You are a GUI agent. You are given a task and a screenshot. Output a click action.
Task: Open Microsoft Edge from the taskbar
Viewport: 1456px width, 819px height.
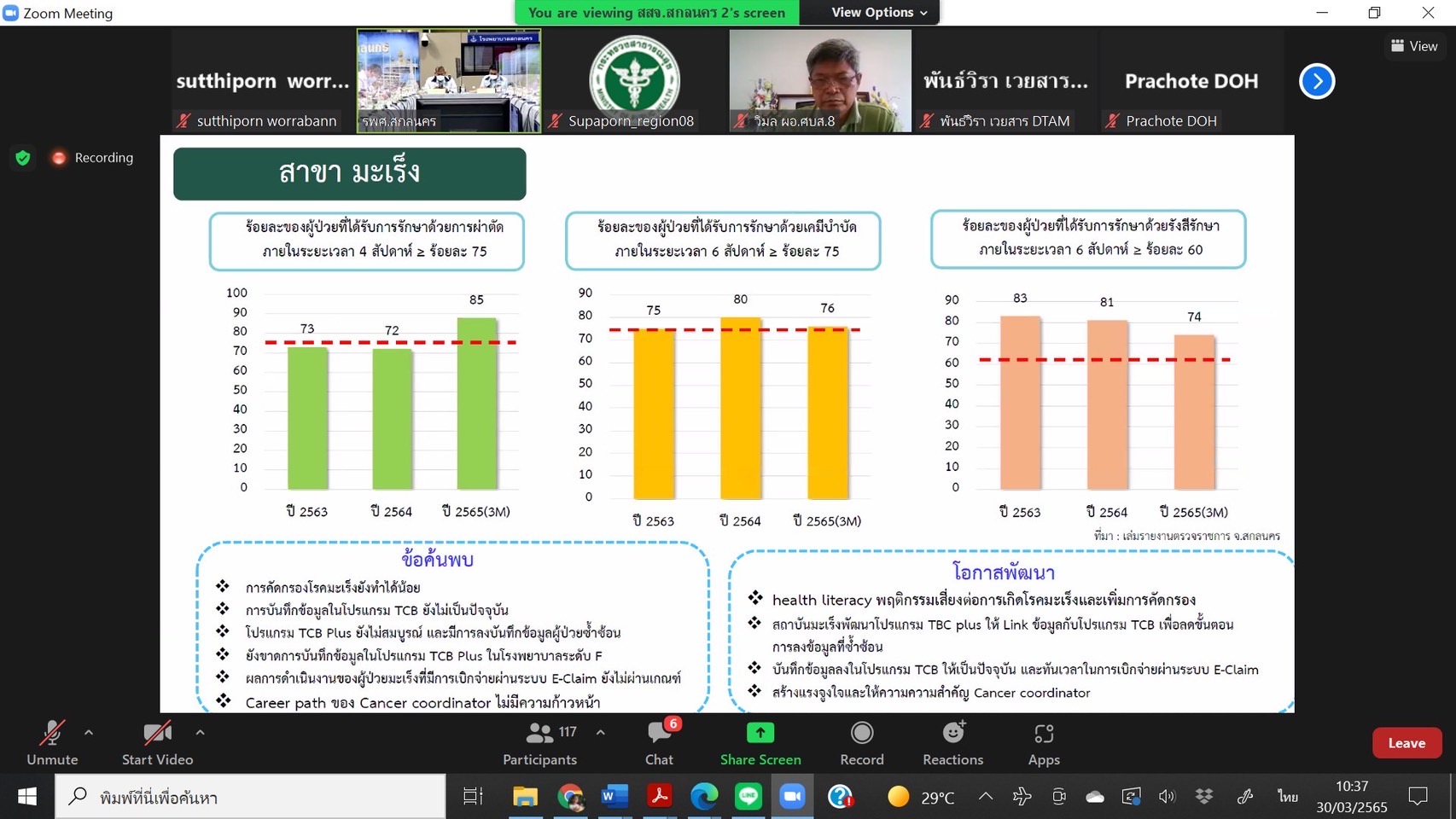click(703, 797)
